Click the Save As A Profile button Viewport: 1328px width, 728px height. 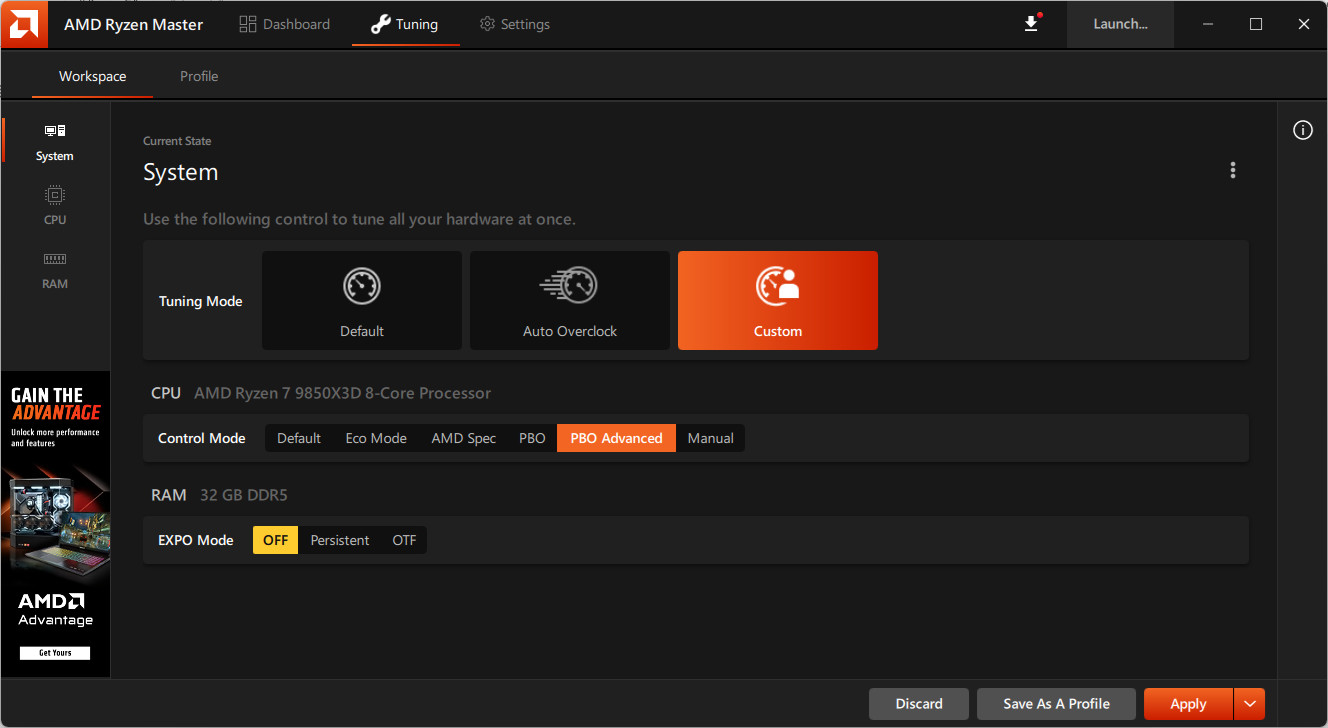pos(1056,704)
